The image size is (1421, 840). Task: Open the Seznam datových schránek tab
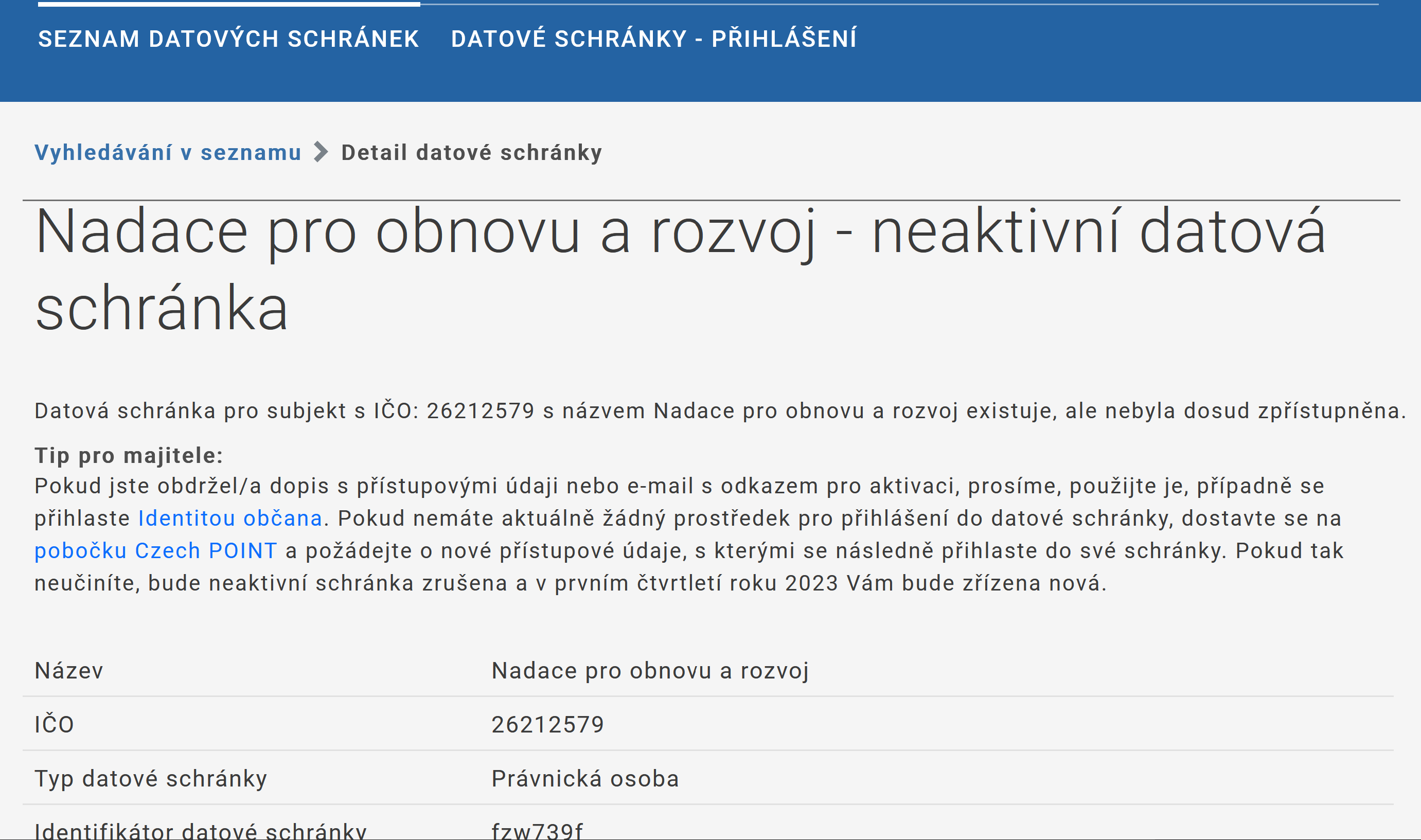tap(228, 39)
